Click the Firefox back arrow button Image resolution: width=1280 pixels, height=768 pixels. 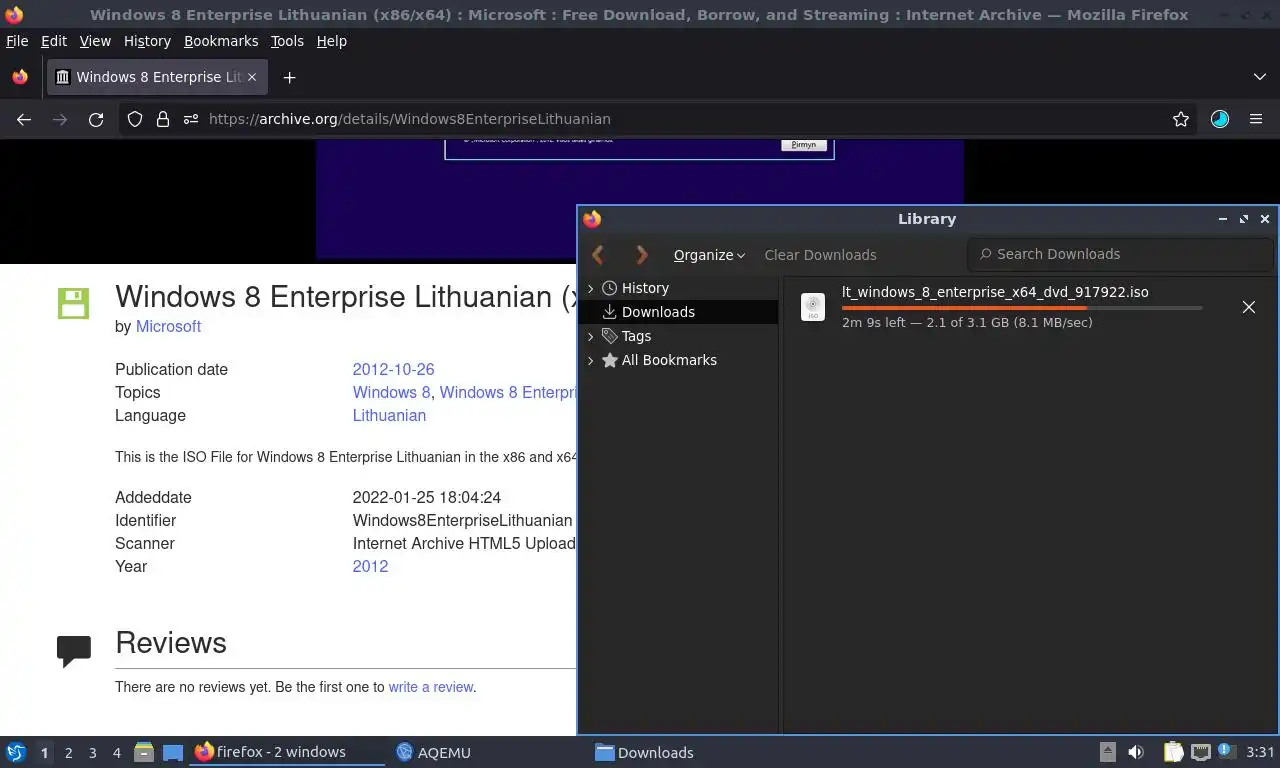point(24,119)
